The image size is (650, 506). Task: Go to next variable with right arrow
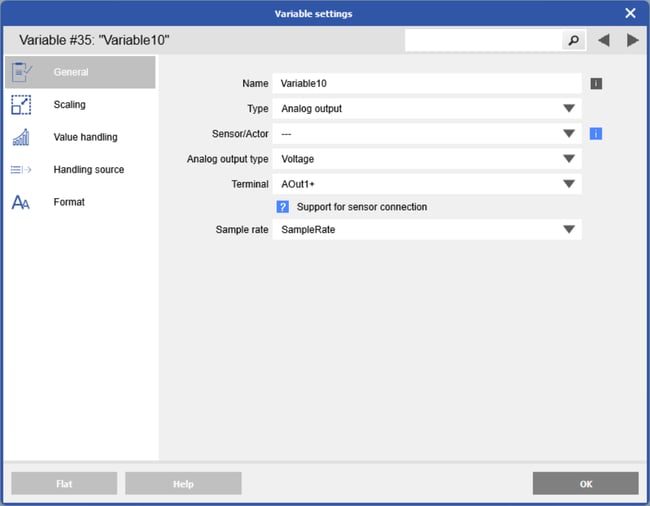632,40
